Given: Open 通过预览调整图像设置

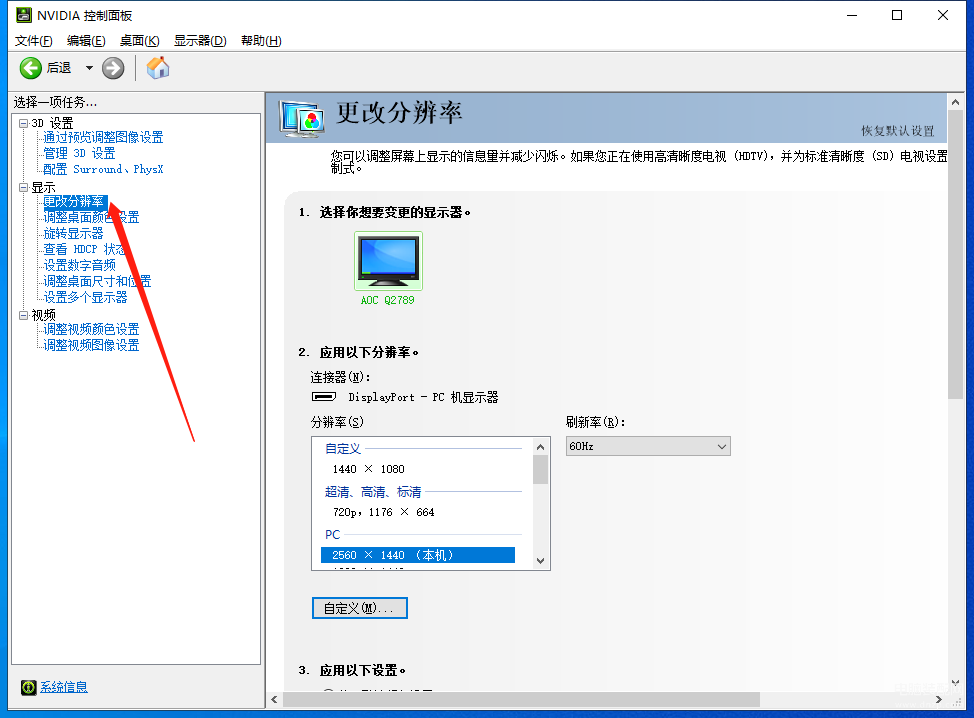Looking at the screenshot, I should point(103,137).
